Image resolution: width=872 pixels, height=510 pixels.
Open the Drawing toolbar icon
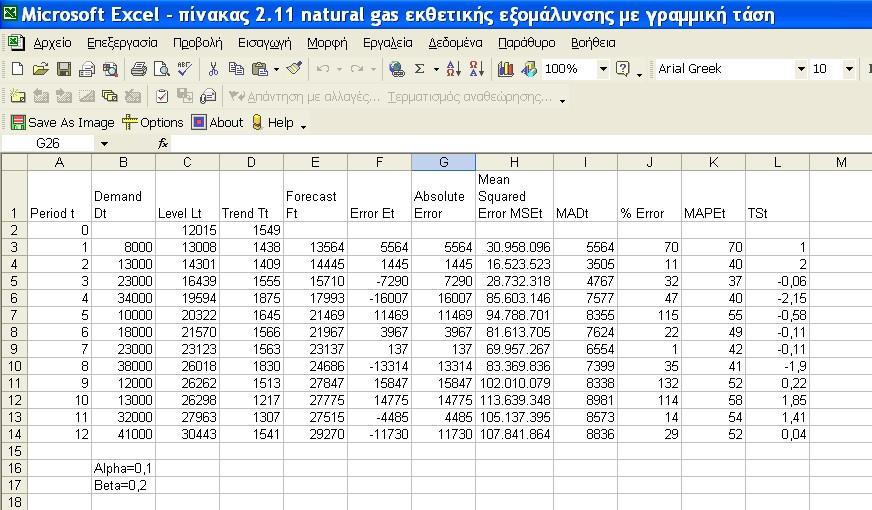click(529, 69)
